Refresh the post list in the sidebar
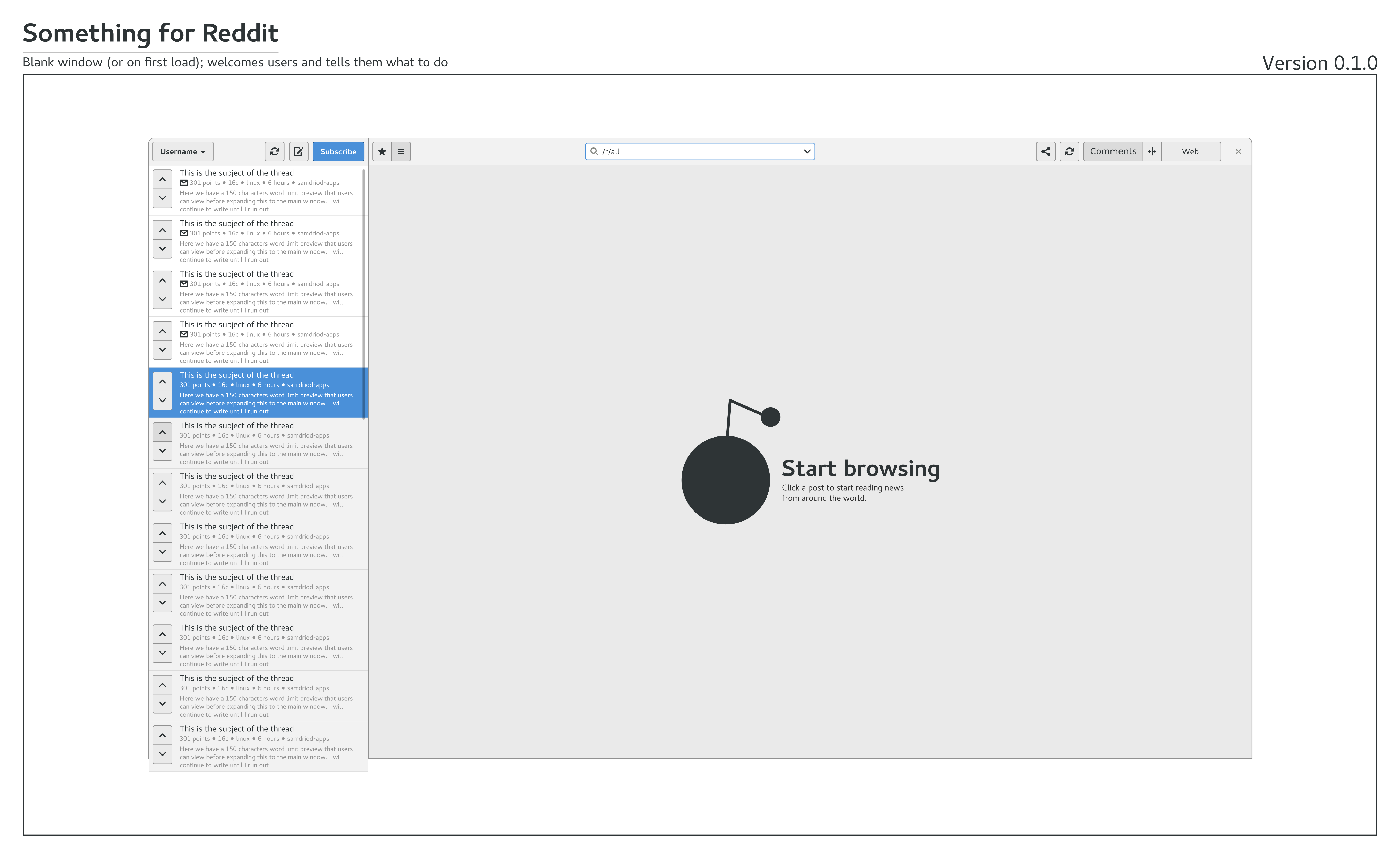The height and width of the screenshot is (859, 1400). point(275,152)
